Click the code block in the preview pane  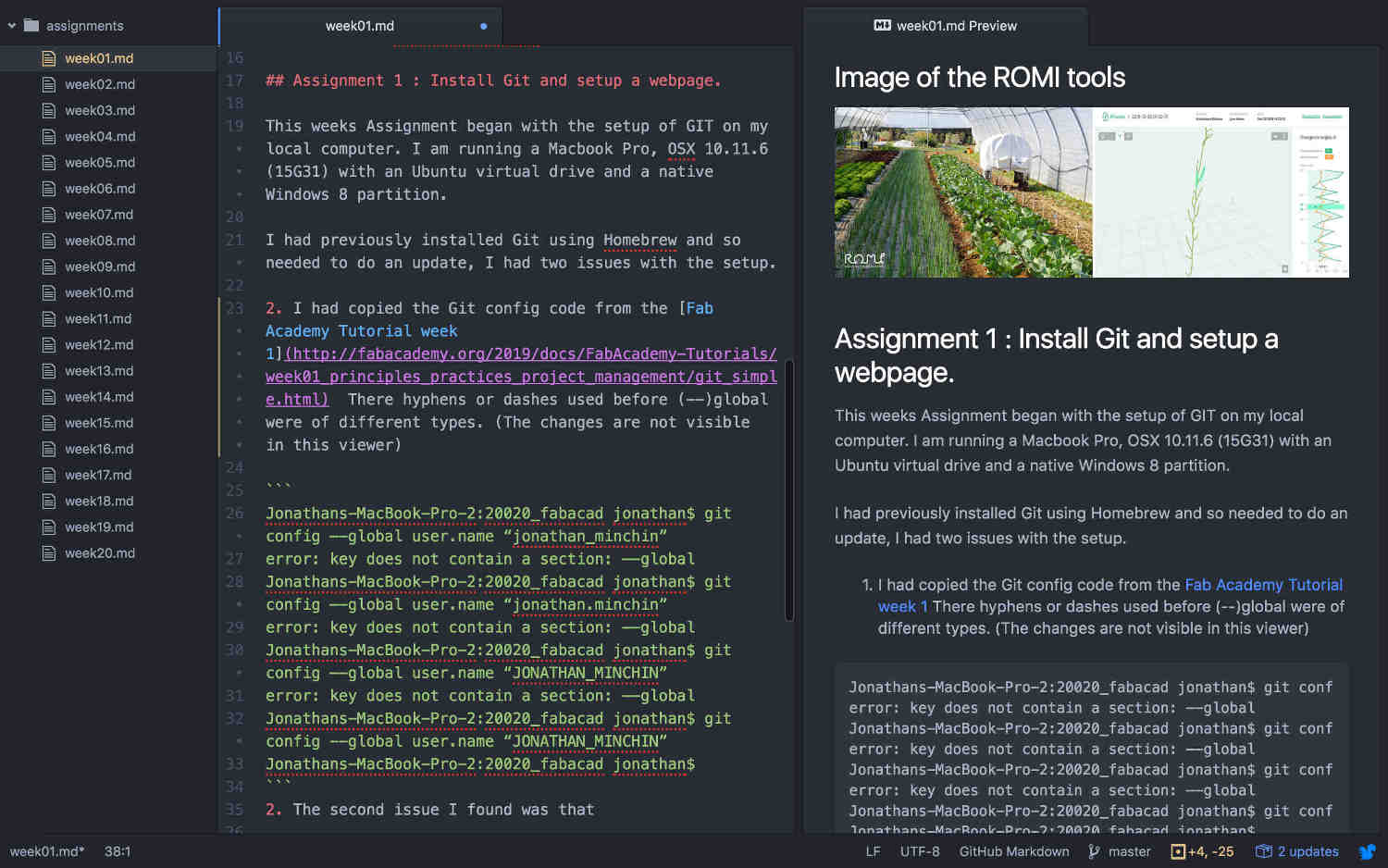1092,748
